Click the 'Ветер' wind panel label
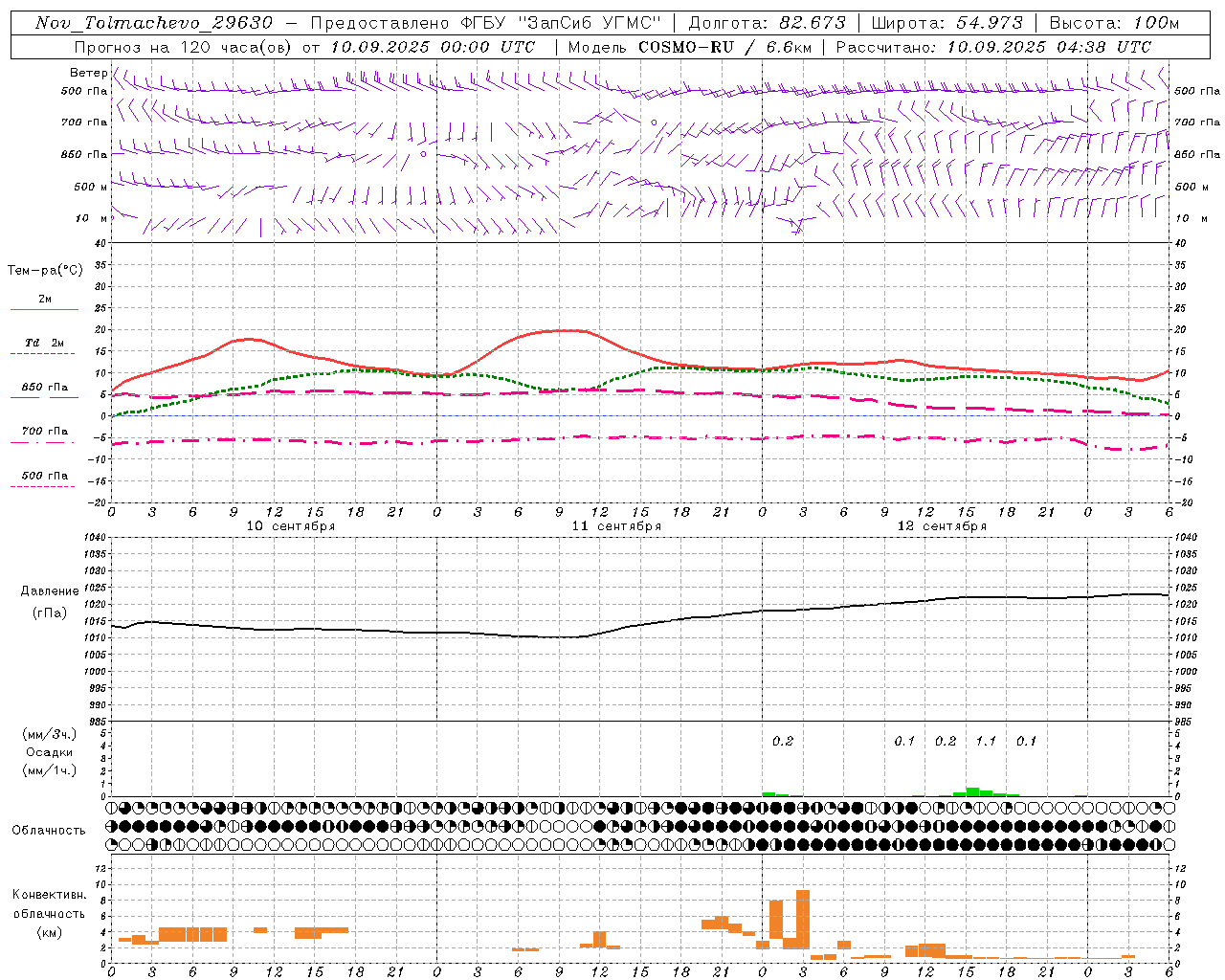This screenshot has height=980, width=1225. (x=88, y=73)
